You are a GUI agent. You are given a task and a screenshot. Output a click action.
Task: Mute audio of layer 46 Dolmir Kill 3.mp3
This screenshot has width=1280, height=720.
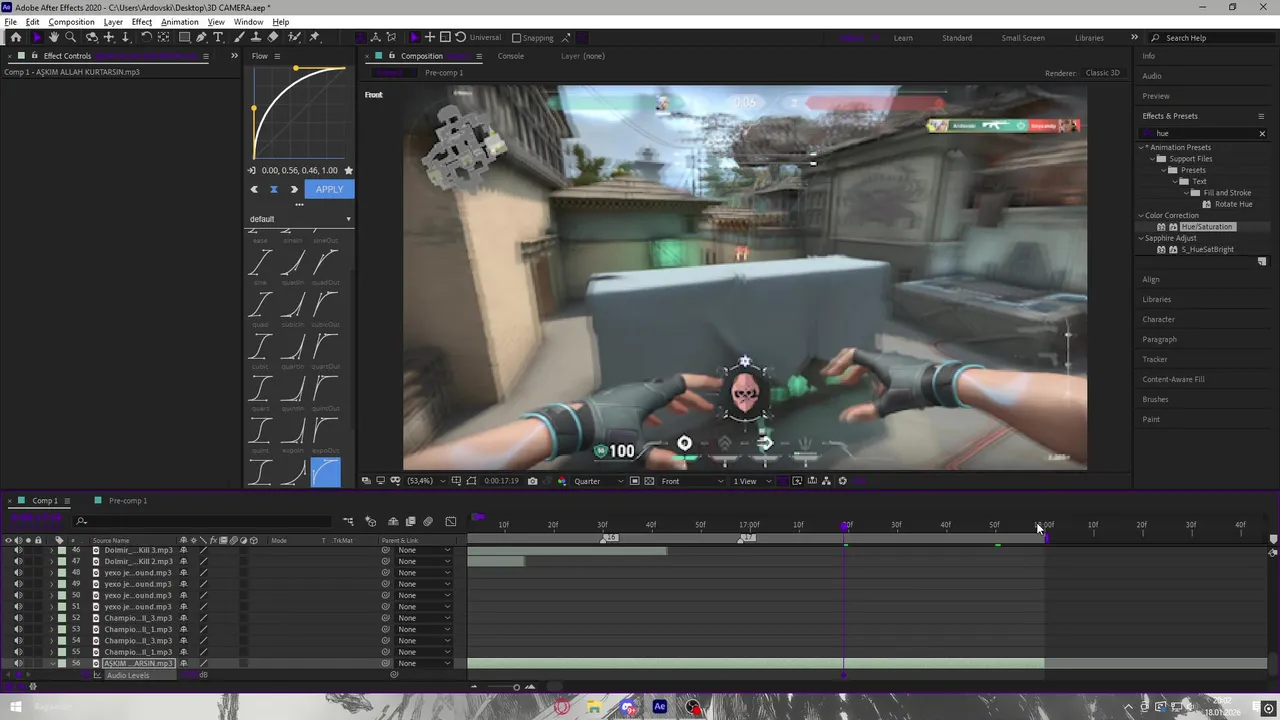point(18,550)
